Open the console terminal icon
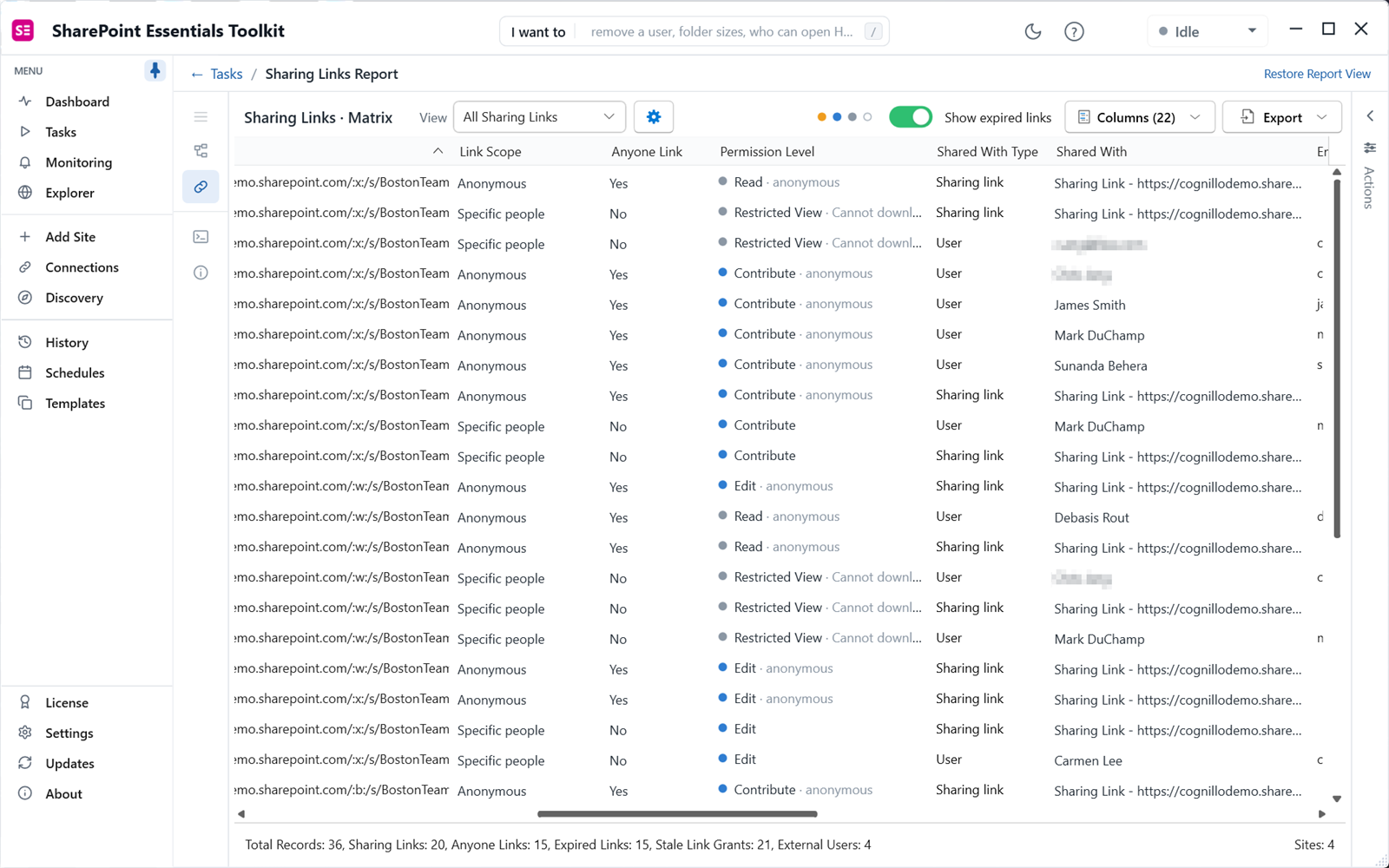Image resolution: width=1389 pixels, height=868 pixels. 201,237
